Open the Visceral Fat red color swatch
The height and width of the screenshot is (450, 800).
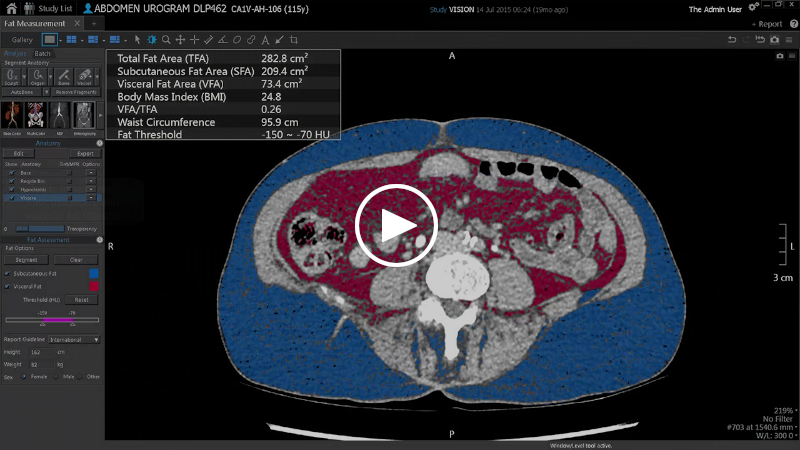point(94,286)
